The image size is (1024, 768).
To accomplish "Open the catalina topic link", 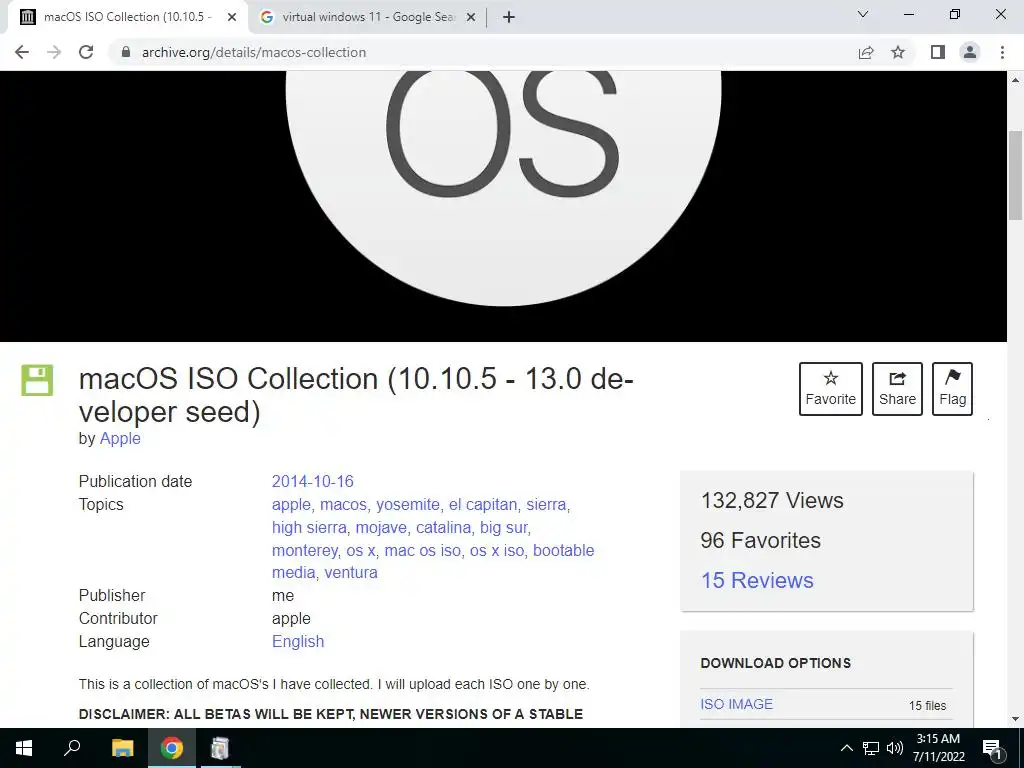I will pyautogui.click(x=443, y=527).
